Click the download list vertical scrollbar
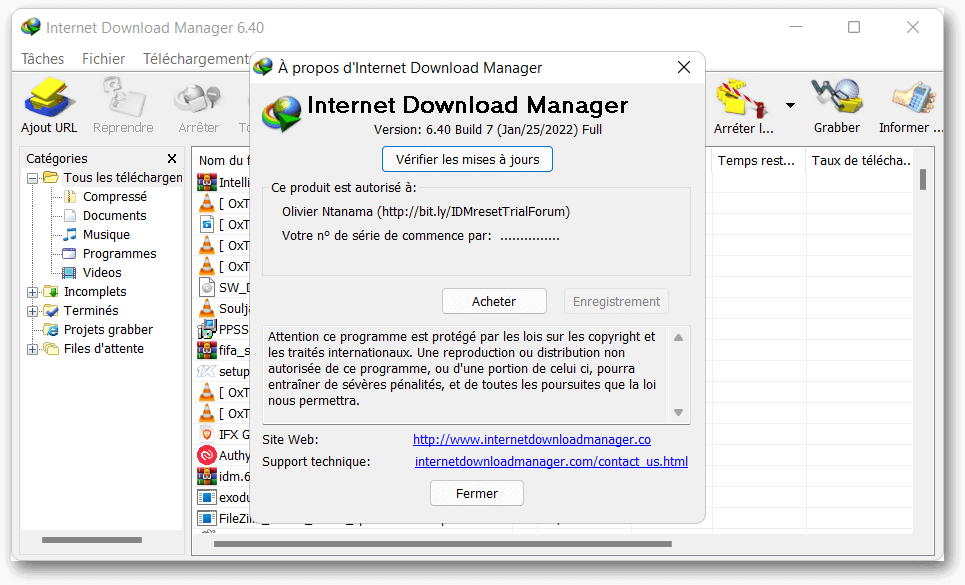965x585 pixels. [x=923, y=180]
